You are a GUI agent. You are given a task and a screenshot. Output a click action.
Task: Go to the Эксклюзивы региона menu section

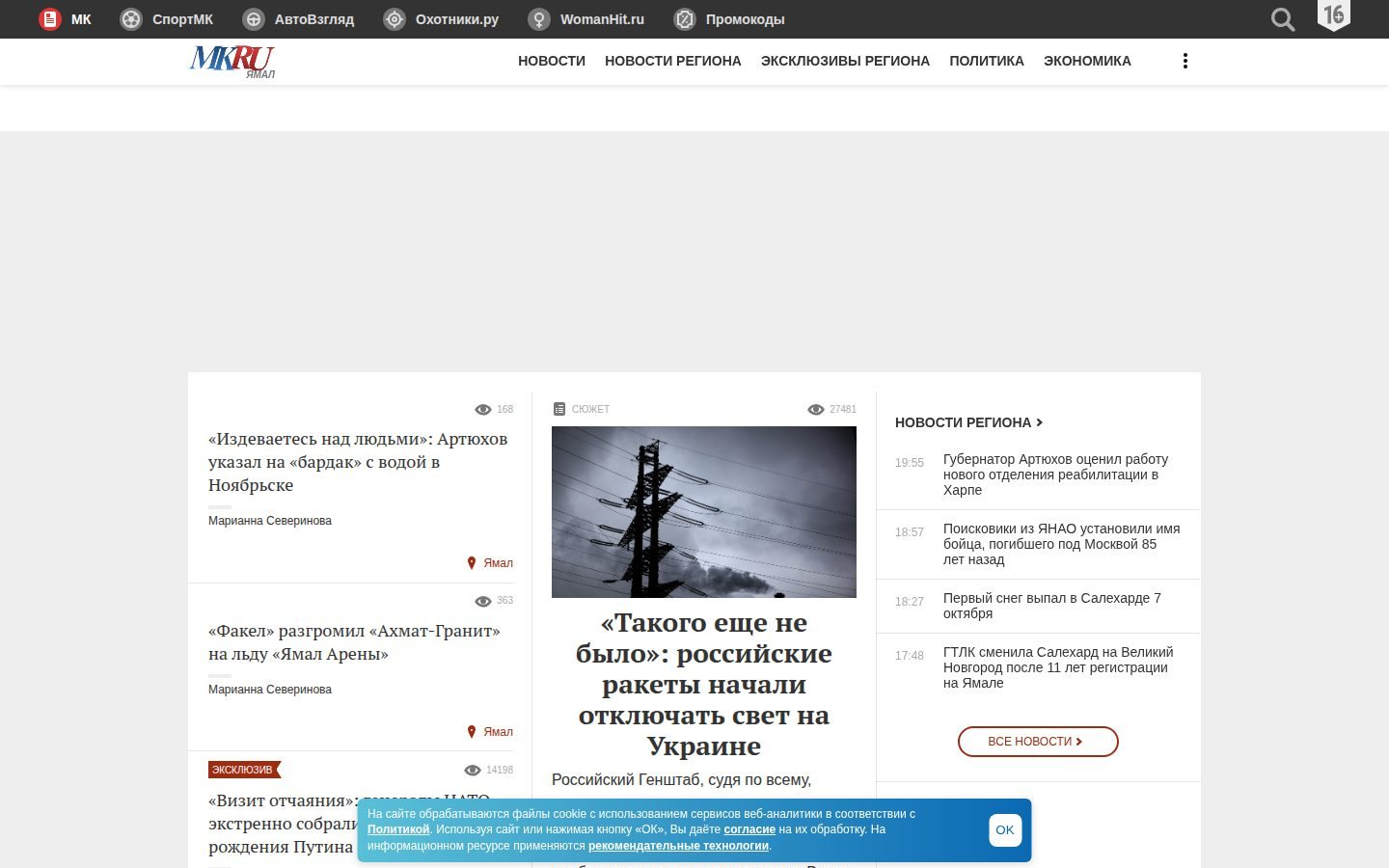pyautogui.click(x=845, y=61)
